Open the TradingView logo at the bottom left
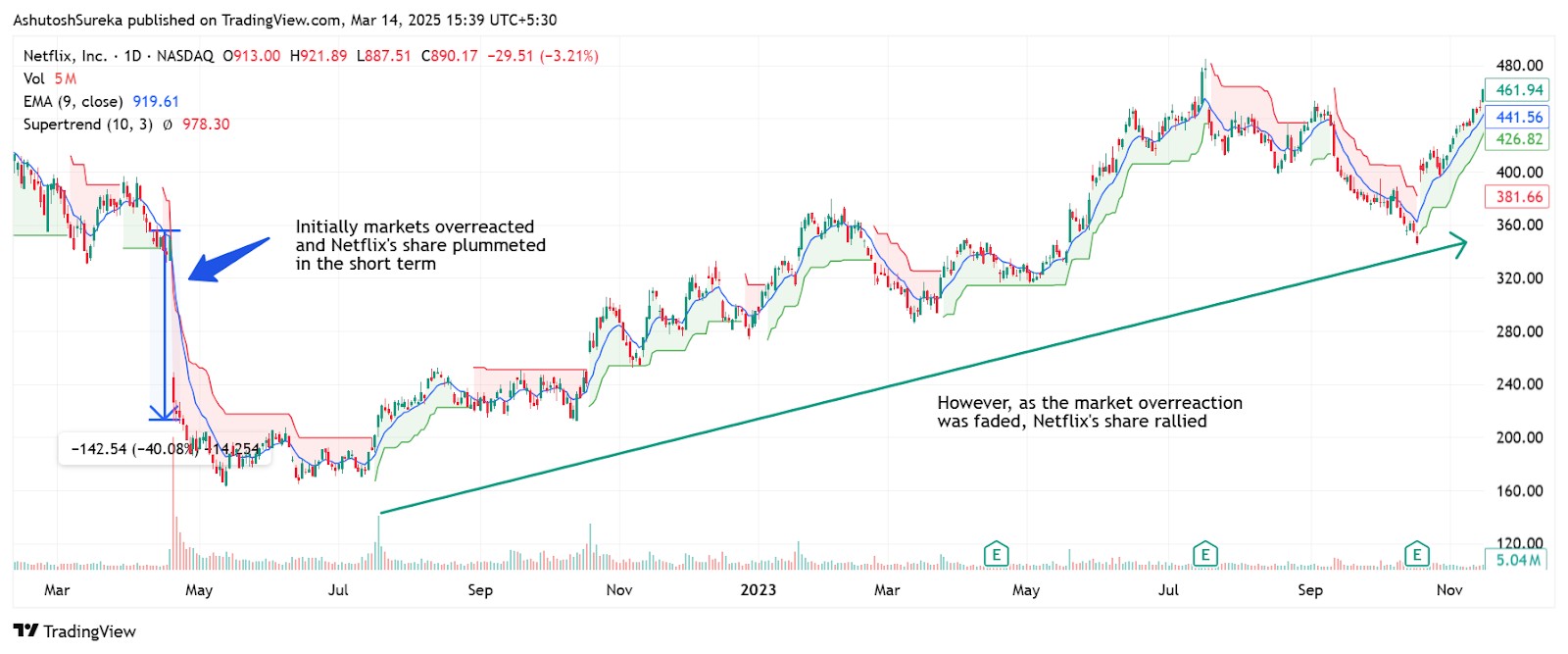1568x654 pixels. [74, 631]
